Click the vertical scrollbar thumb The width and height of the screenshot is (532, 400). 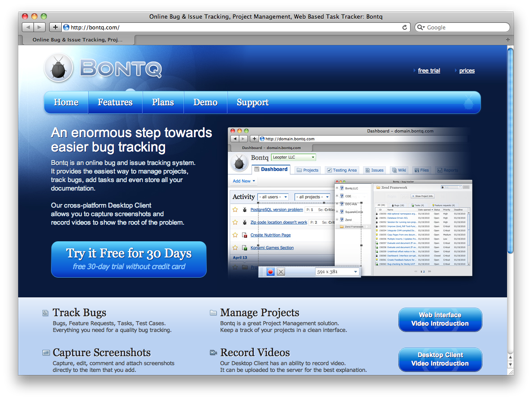pos(510,150)
